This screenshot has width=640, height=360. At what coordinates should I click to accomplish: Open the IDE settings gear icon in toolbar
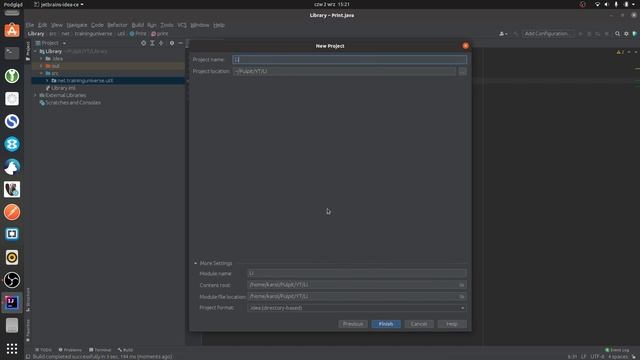coord(626,34)
